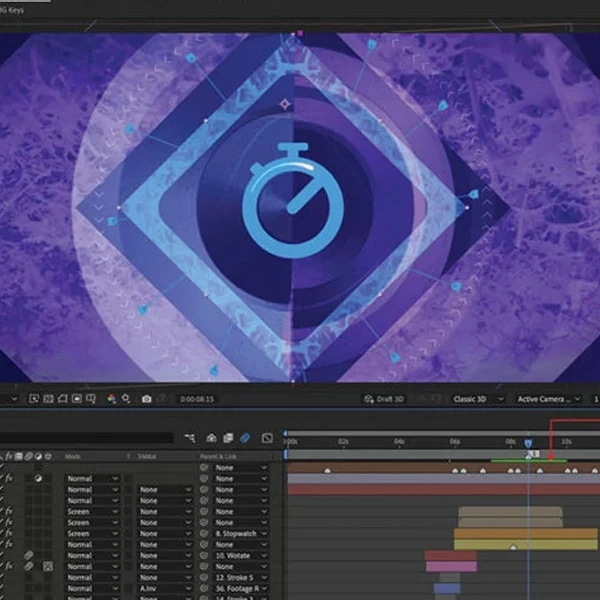Click the graph editor icon above the timeline

267,438
